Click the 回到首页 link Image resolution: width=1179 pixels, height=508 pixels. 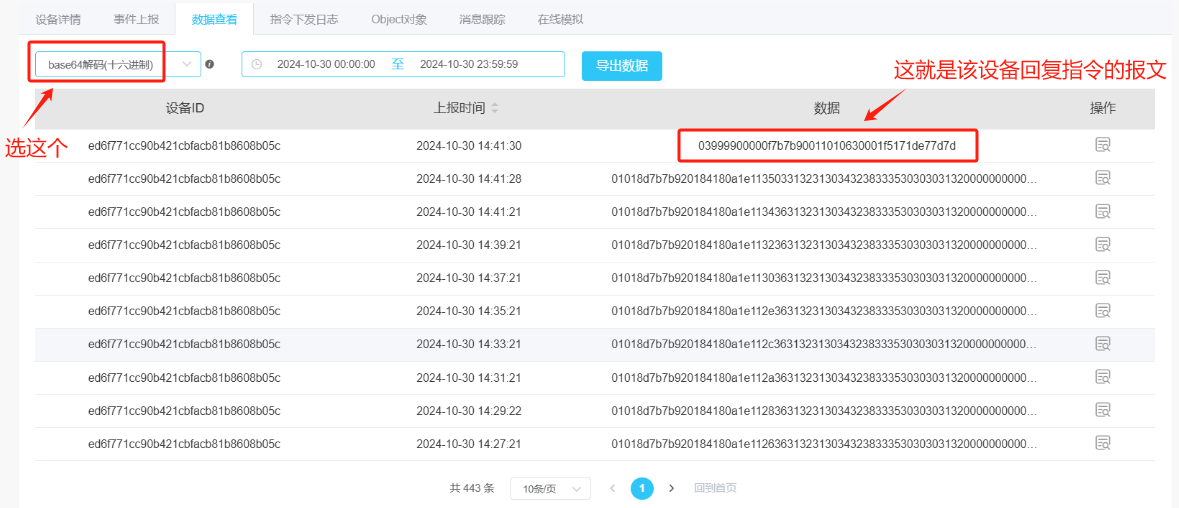point(715,489)
